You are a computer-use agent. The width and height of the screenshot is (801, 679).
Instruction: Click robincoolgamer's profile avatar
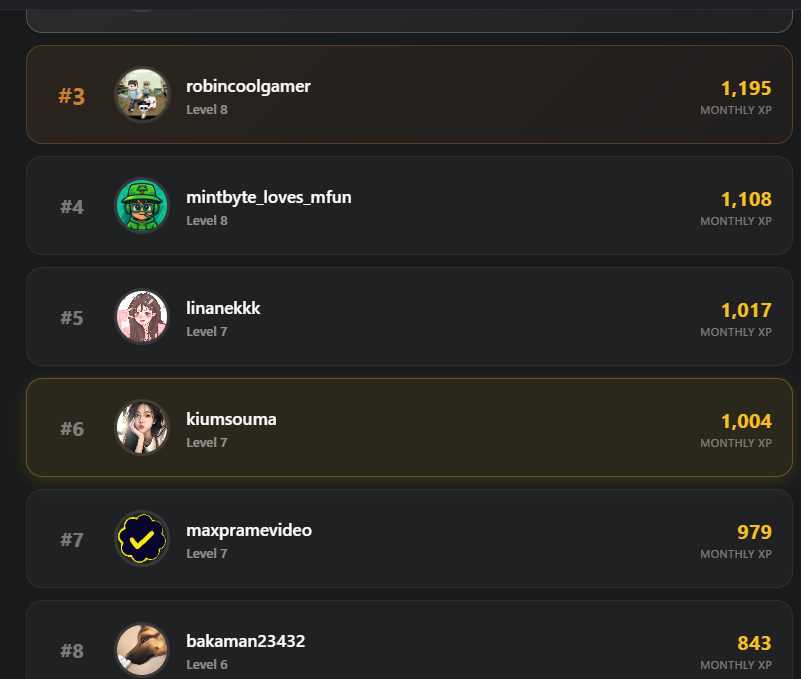142,95
